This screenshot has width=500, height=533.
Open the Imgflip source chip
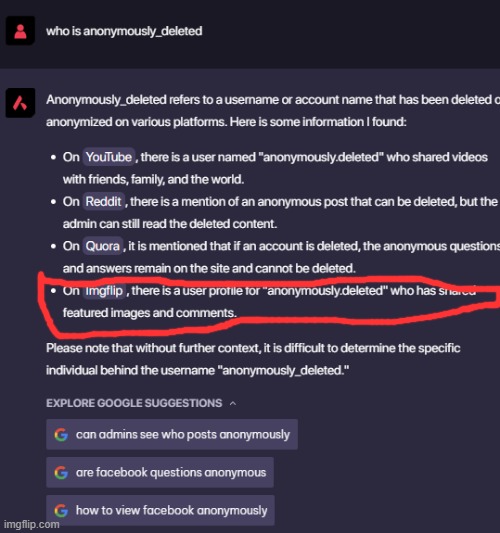pyautogui.click(x=104, y=291)
